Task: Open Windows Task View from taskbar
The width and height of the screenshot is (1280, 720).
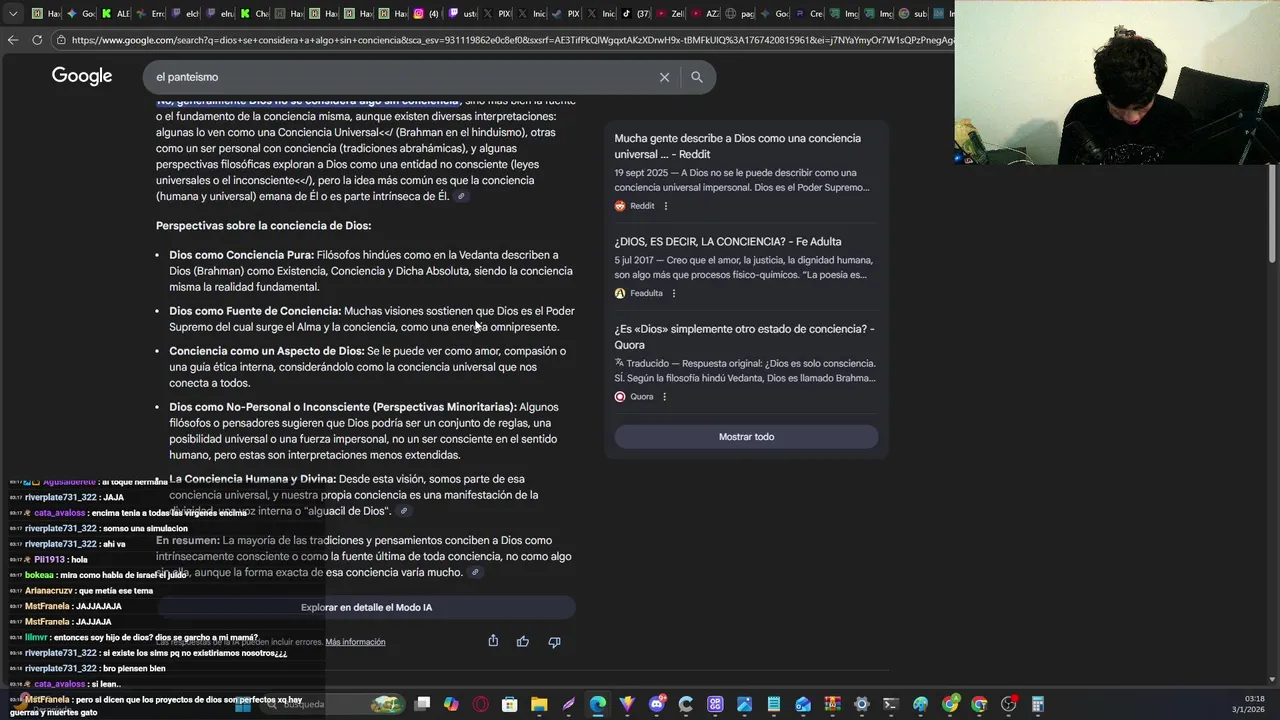Action: click(422, 704)
